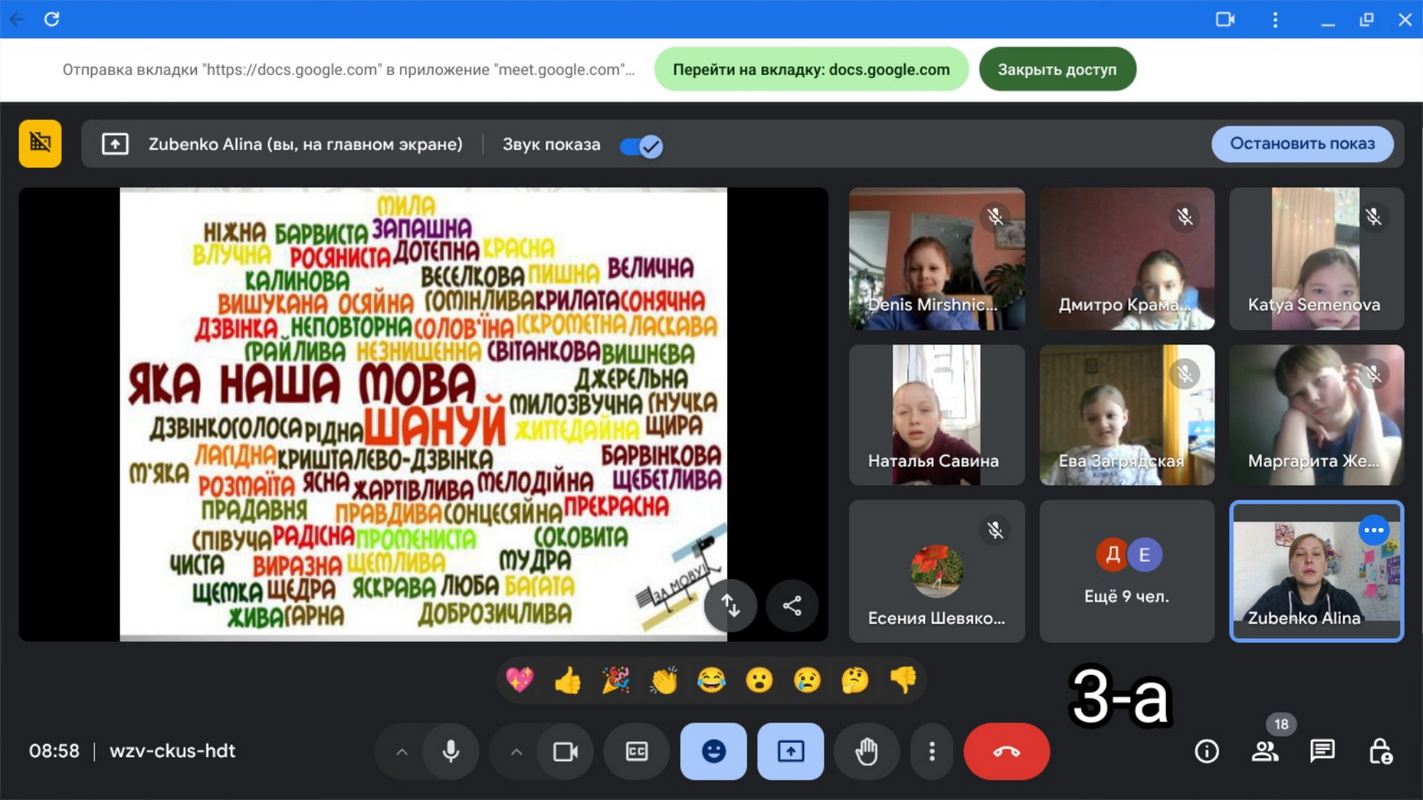
Task: Click Закрыть доступ button
Action: tap(1057, 70)
